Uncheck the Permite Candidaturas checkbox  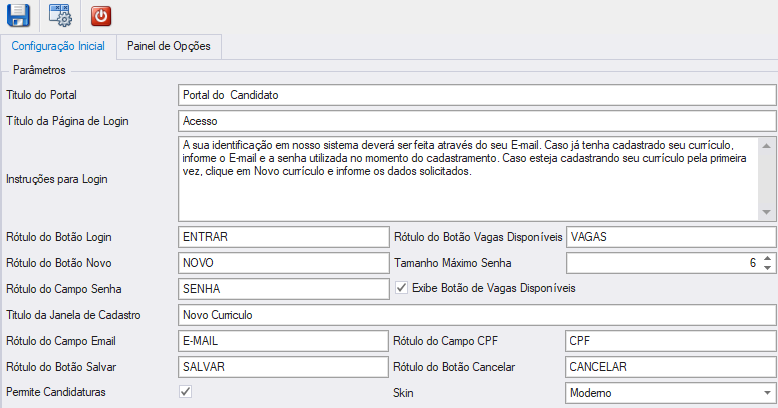coord(186,392)
